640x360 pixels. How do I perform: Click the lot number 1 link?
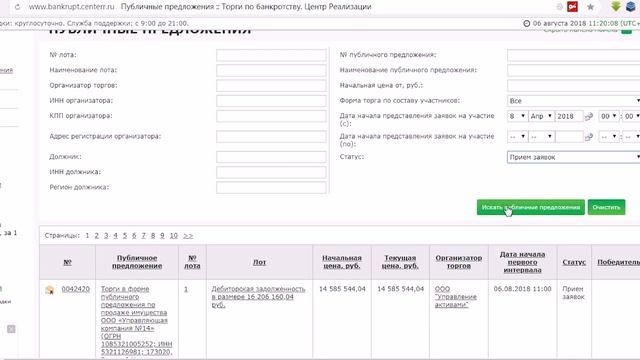click(186, 289)
